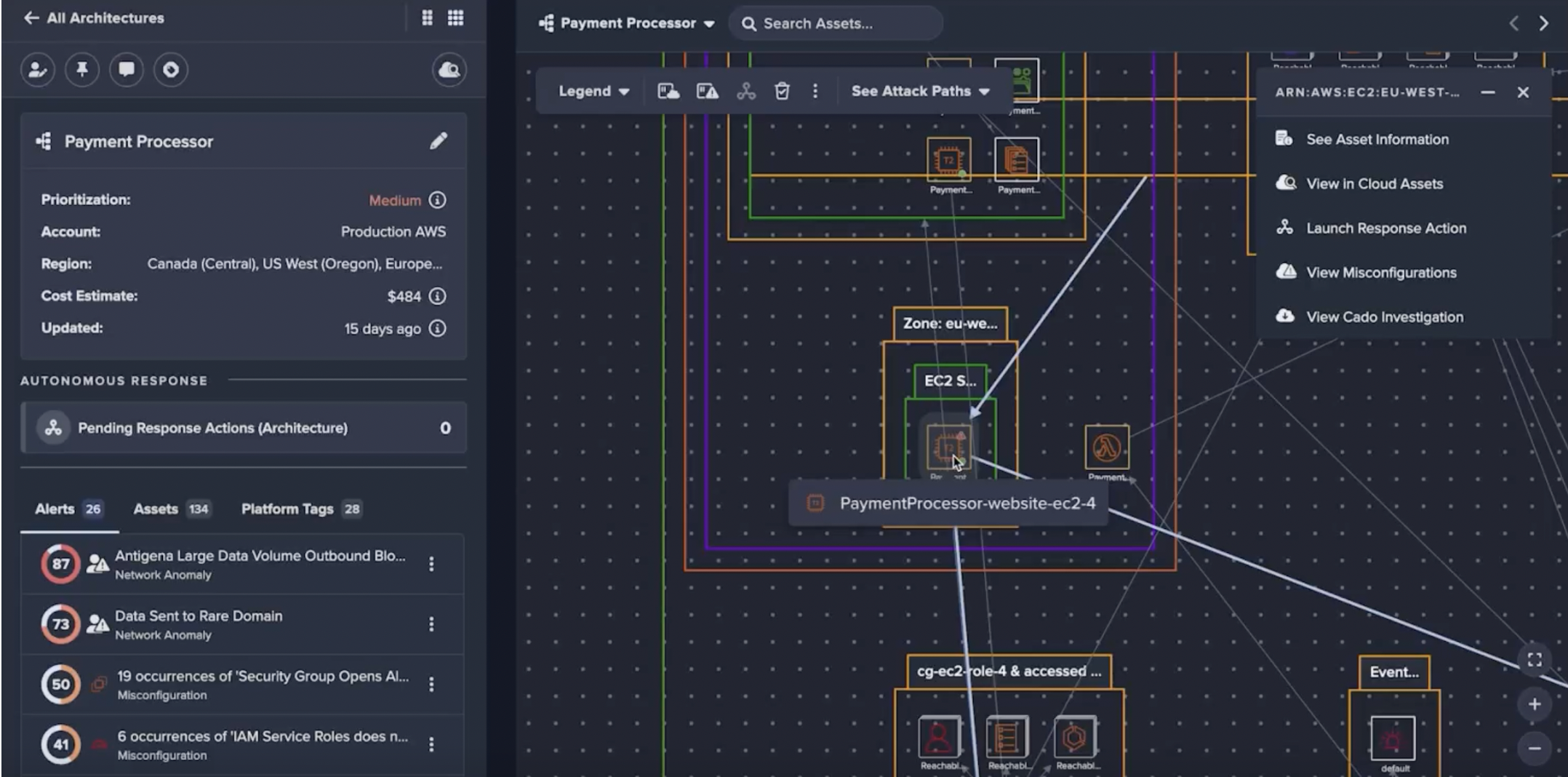Show Updated info icon
This screenshot has width=1568, height=777.
pyautogui.click(x=437, y=328)
